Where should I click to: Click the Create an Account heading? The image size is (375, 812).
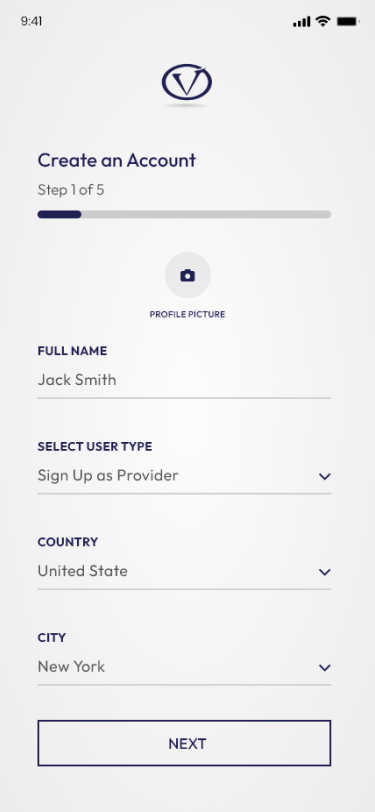[117, 160]
